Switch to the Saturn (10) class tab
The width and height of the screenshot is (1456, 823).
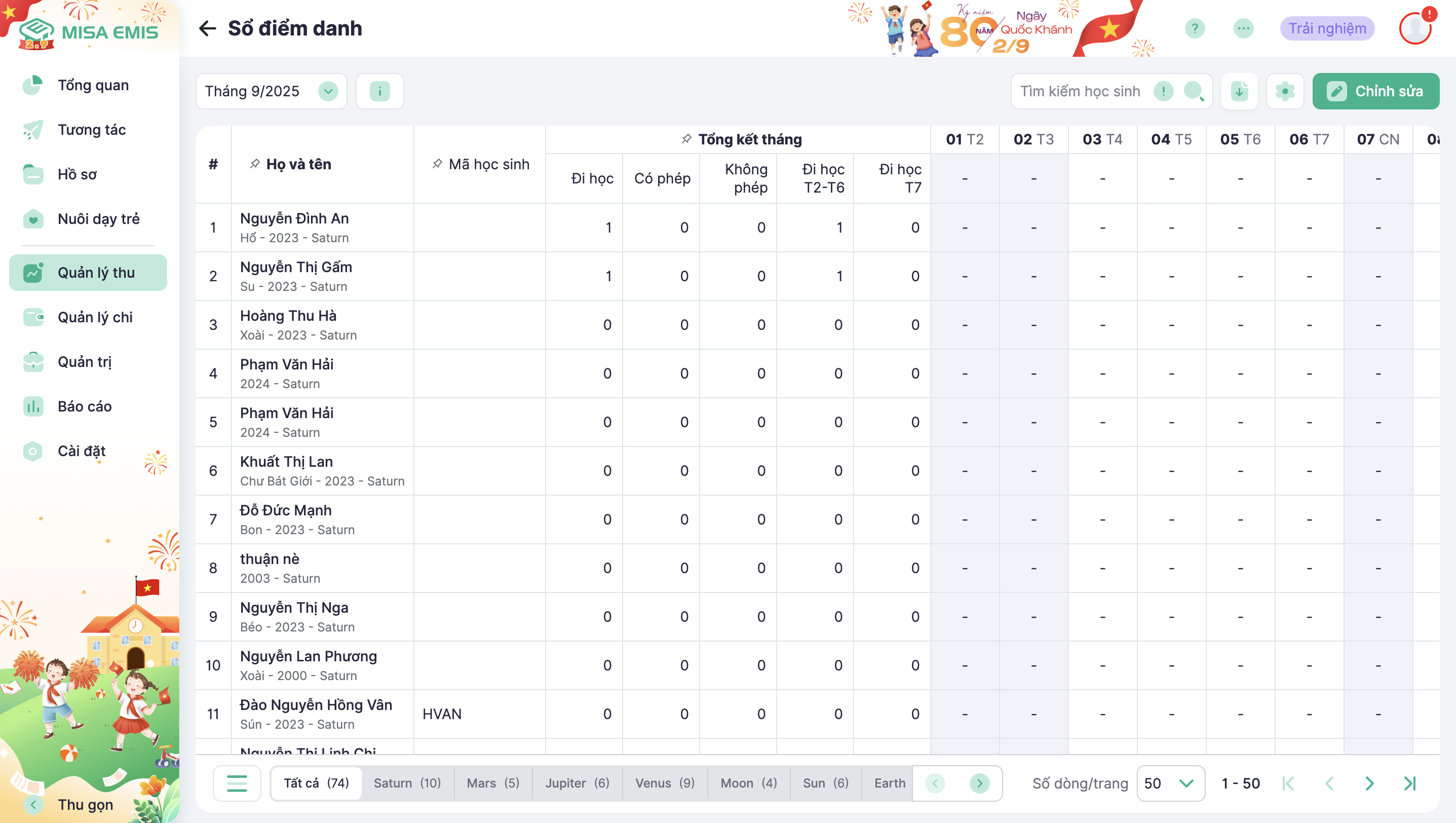point(407,783)
